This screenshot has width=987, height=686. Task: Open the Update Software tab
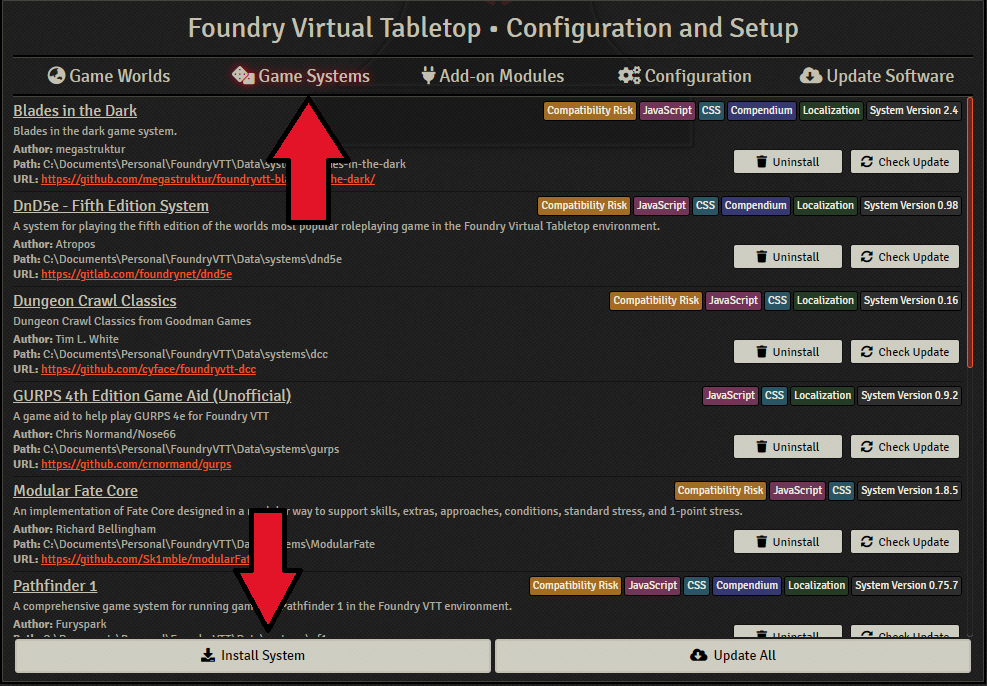877,76
